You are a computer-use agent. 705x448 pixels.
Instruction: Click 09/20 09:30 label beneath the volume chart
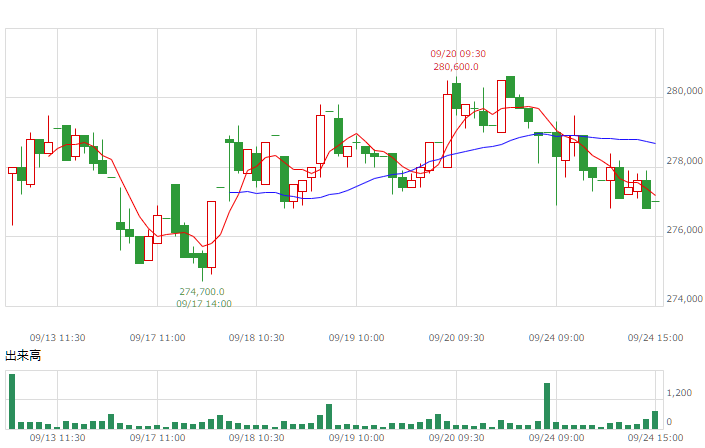click(456, 438)
